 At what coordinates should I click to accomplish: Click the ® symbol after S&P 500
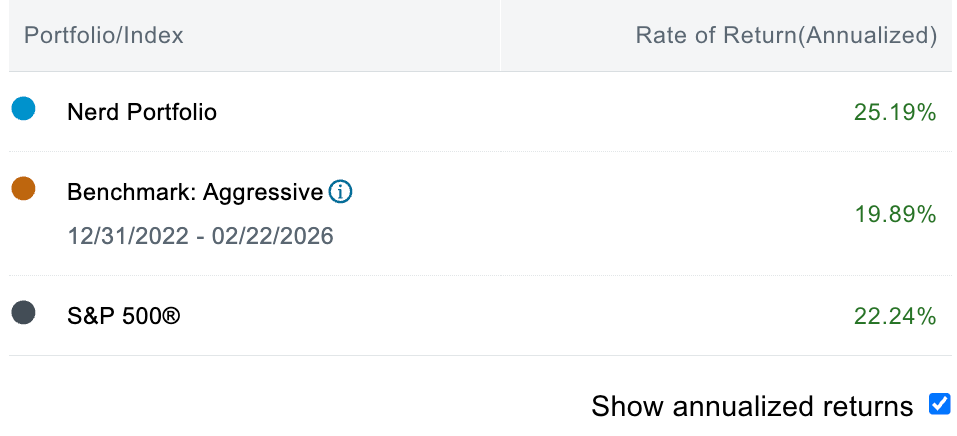pos(173,317)
